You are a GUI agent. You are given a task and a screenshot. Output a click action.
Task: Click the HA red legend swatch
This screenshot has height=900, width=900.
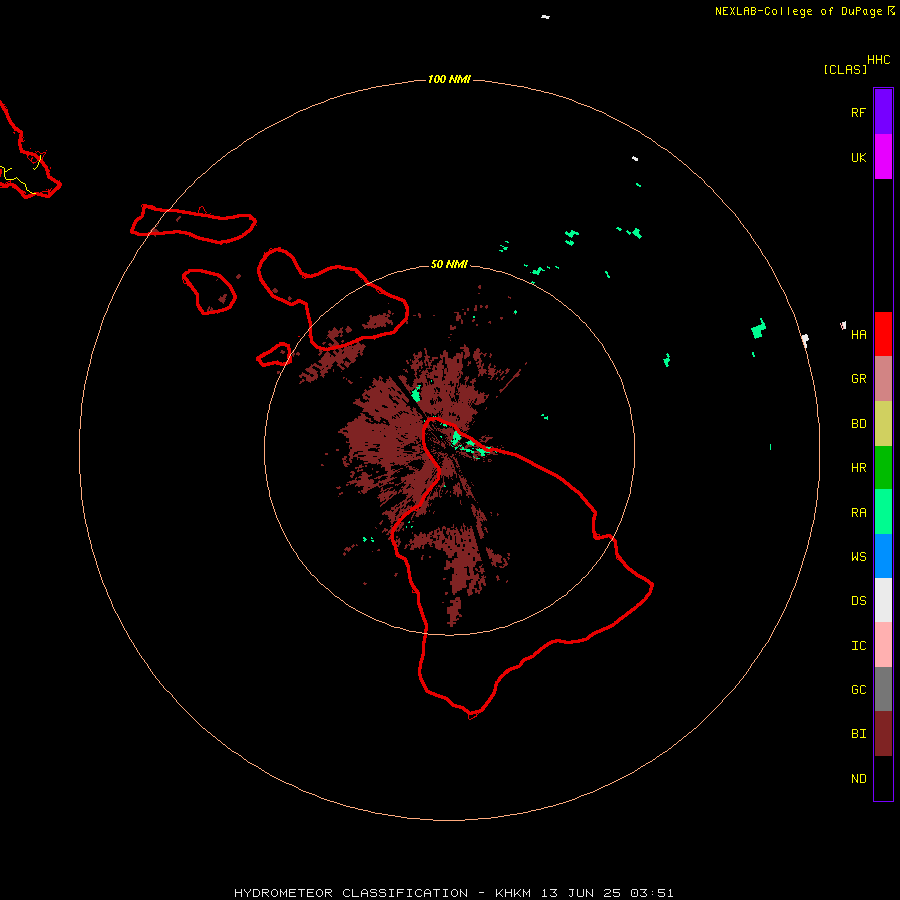pyautogui.click(x=883, y=334)
